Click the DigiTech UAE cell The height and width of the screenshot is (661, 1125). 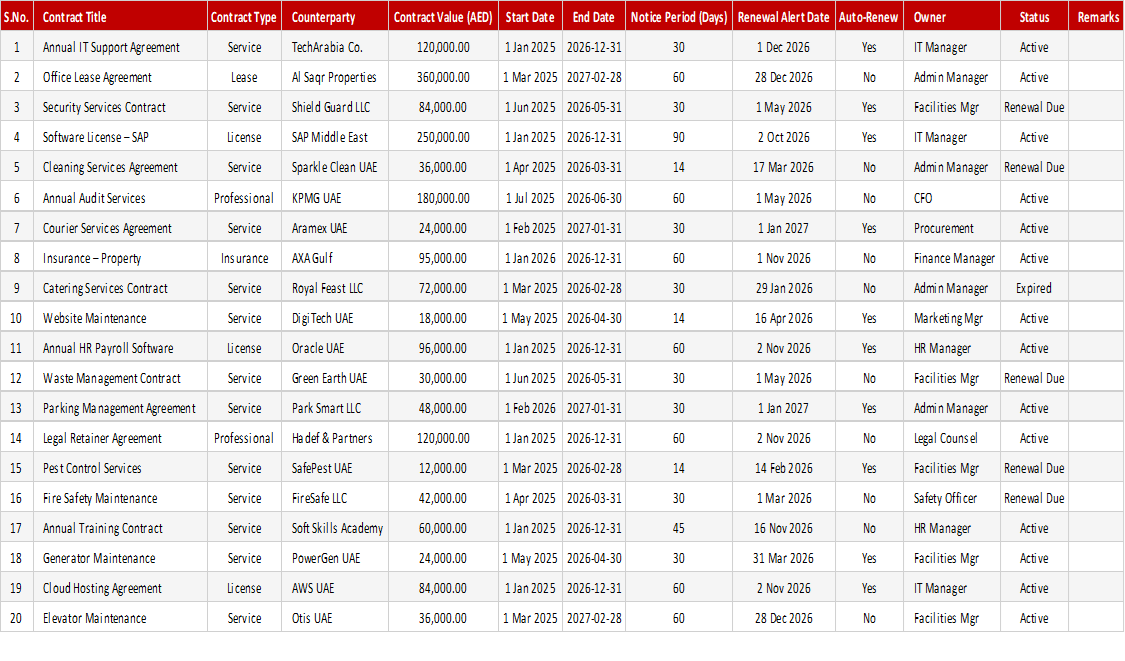point(335,318)
